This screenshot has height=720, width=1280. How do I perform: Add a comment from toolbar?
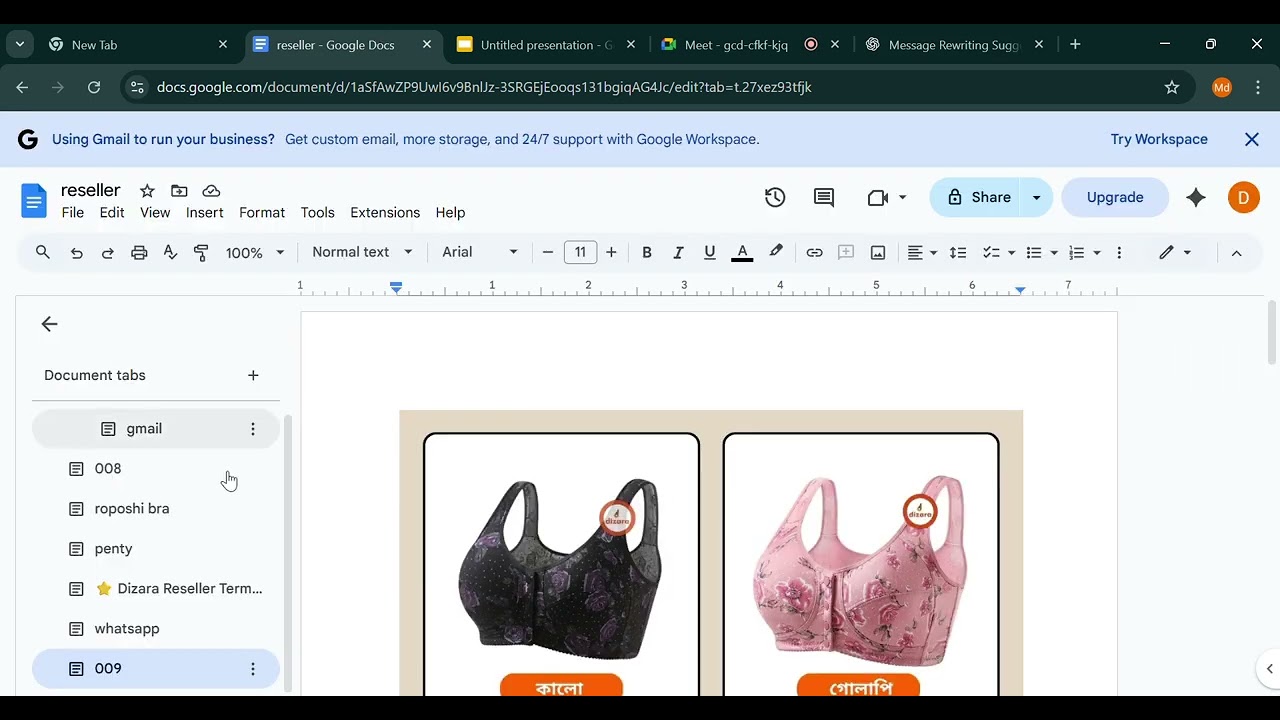click(x=846, y=253)
